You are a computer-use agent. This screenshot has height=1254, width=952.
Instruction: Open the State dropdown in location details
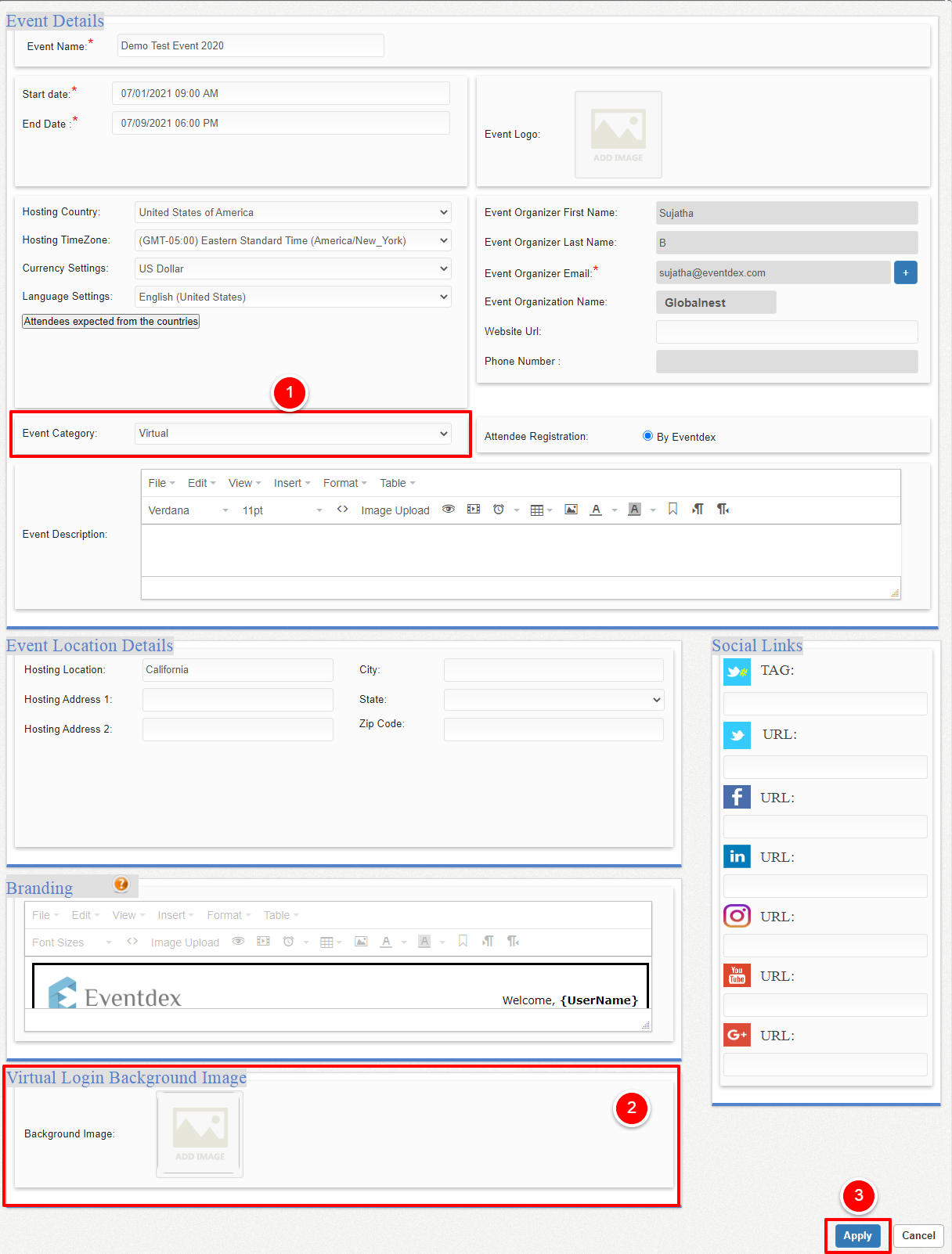pos(554,700)
